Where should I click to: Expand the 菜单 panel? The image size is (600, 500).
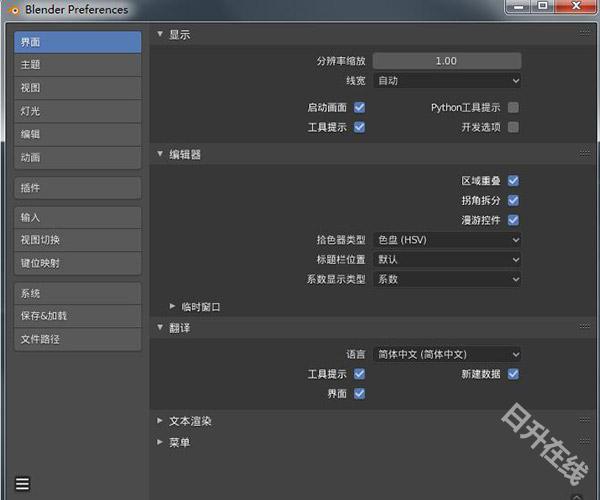pos(160,442)
